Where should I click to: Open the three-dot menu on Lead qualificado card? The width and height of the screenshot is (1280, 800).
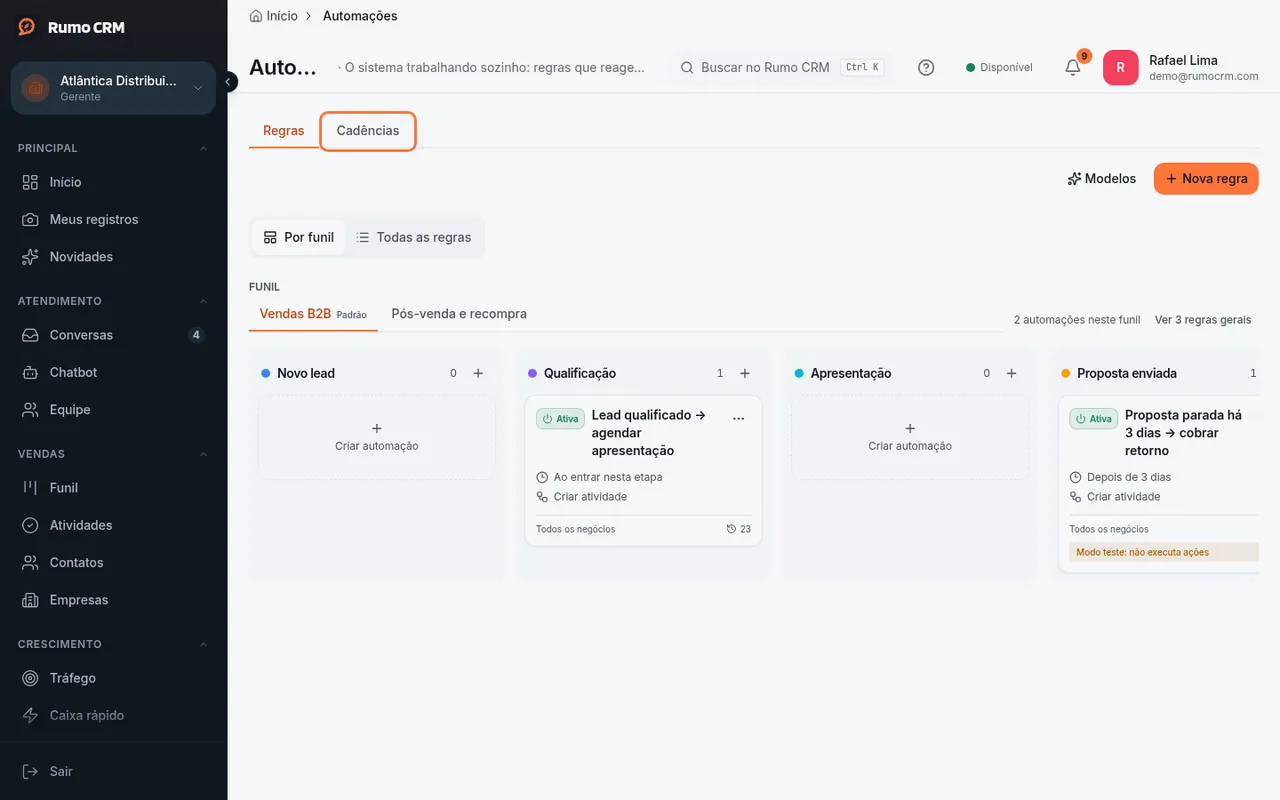(739, 419)
